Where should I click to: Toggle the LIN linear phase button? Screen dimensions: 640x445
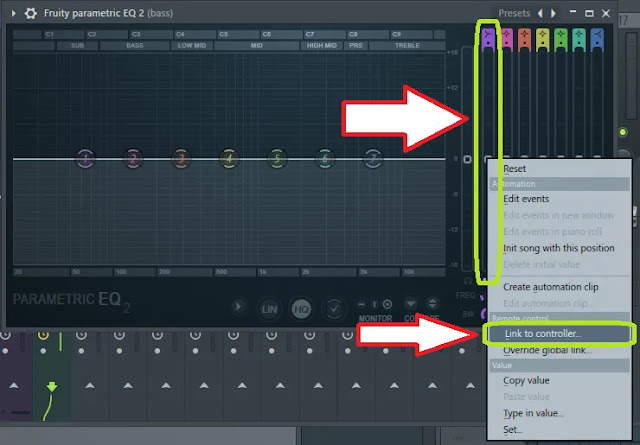pos(269,309)
